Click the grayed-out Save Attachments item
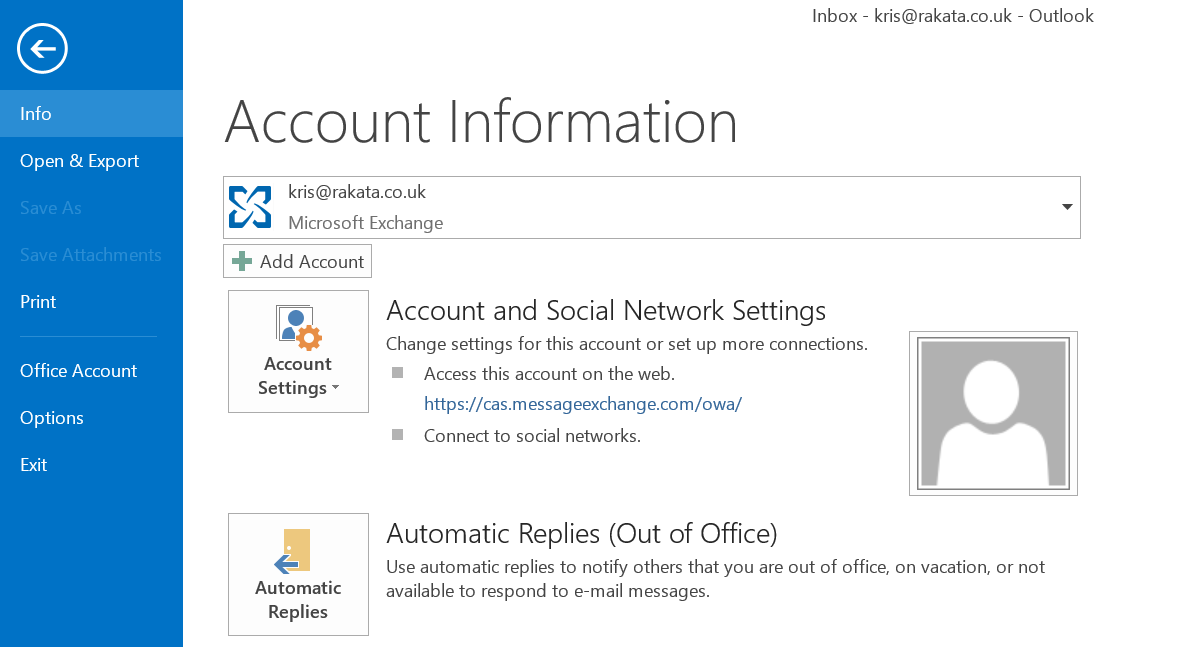The height and width of the screenshot is (647, 1178). point(91,255)
